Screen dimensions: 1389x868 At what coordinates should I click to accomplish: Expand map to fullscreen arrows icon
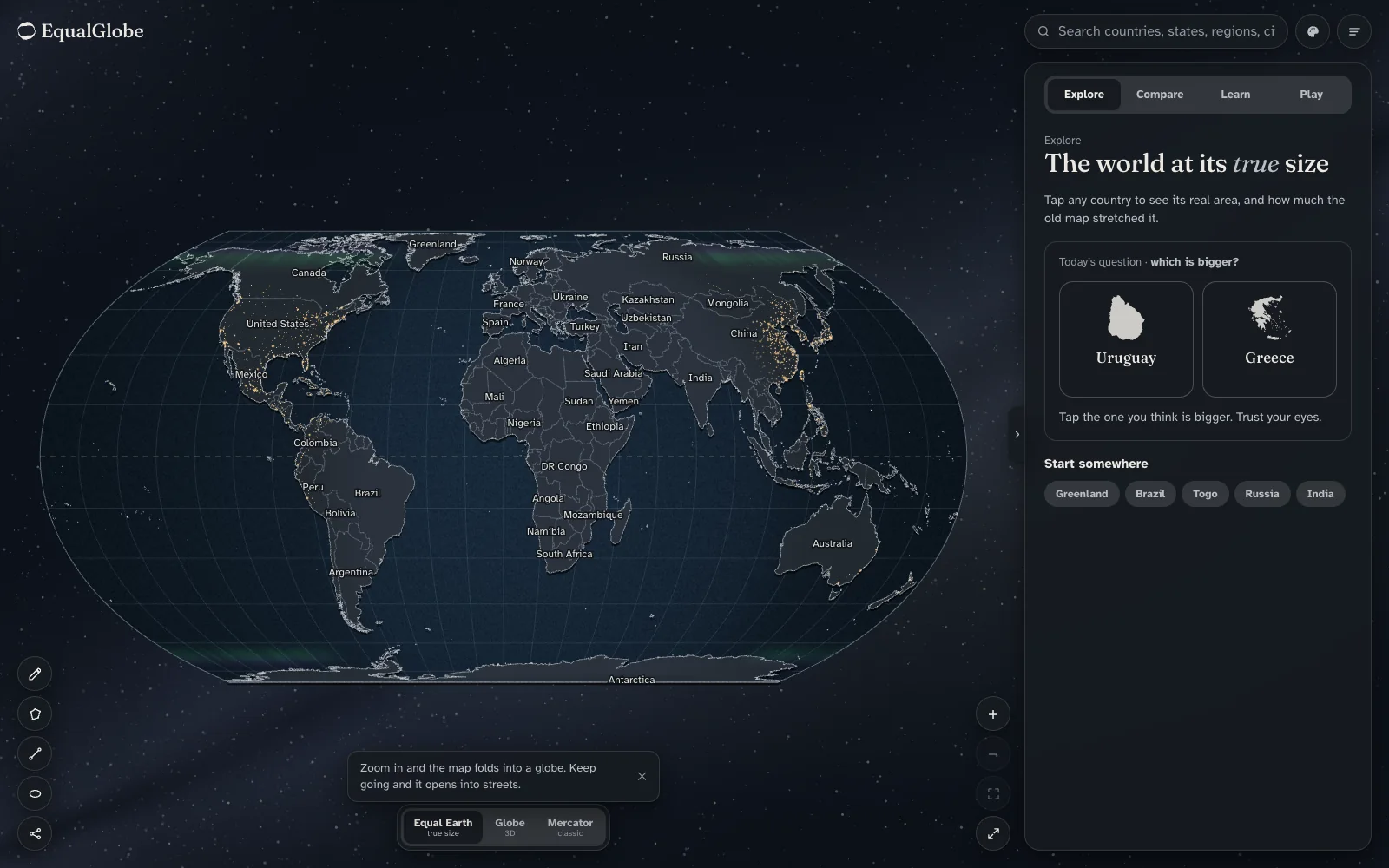(x=993, y=833)
